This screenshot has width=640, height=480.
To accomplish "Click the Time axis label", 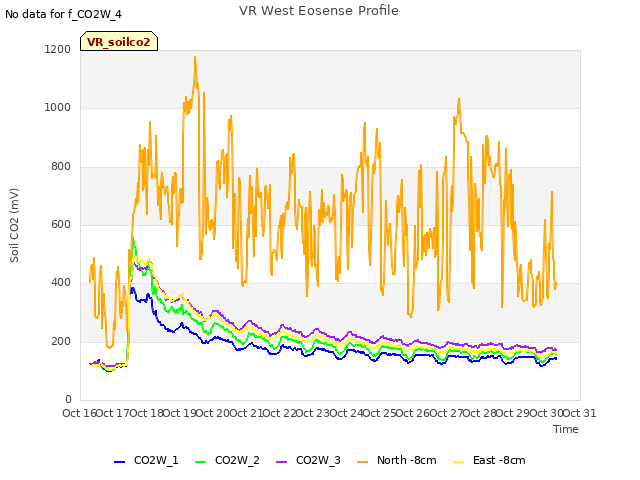I will 566,429.
